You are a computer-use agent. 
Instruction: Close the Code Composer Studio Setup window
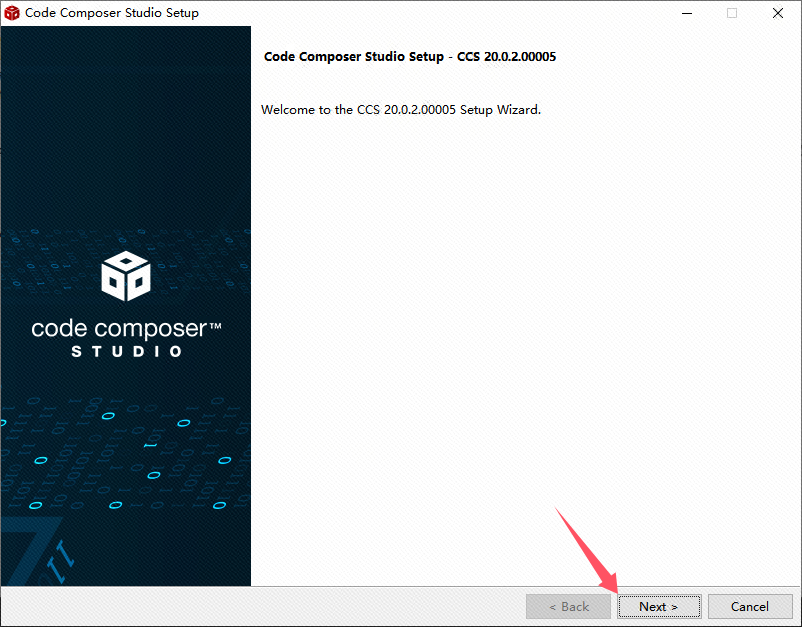pos(778,13)
